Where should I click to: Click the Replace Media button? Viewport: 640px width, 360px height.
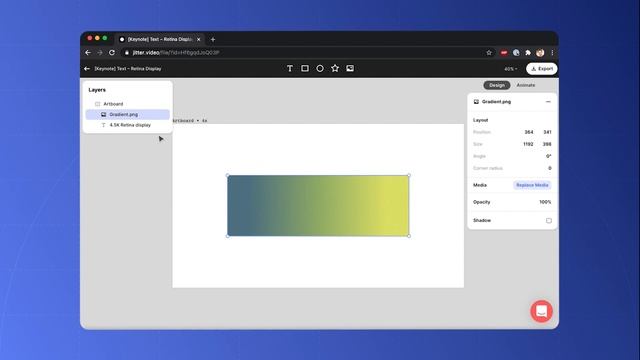[532, 185]
